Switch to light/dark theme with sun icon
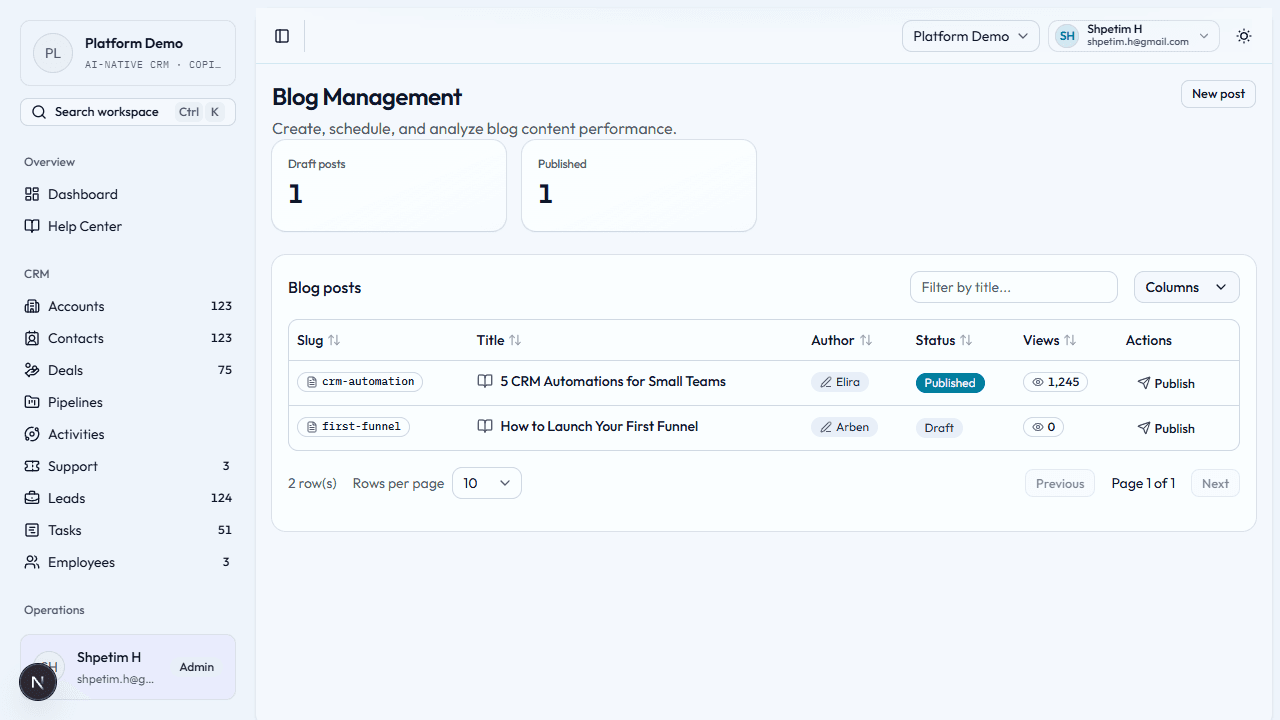Screen dimensions: 1280x720 1243,36
